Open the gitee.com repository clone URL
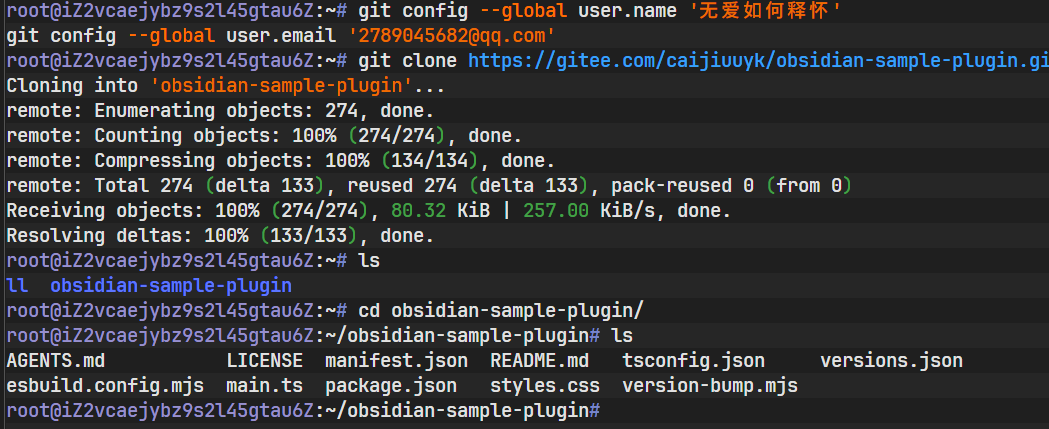This screenshot has width=1049, height=429. [758, 61]
